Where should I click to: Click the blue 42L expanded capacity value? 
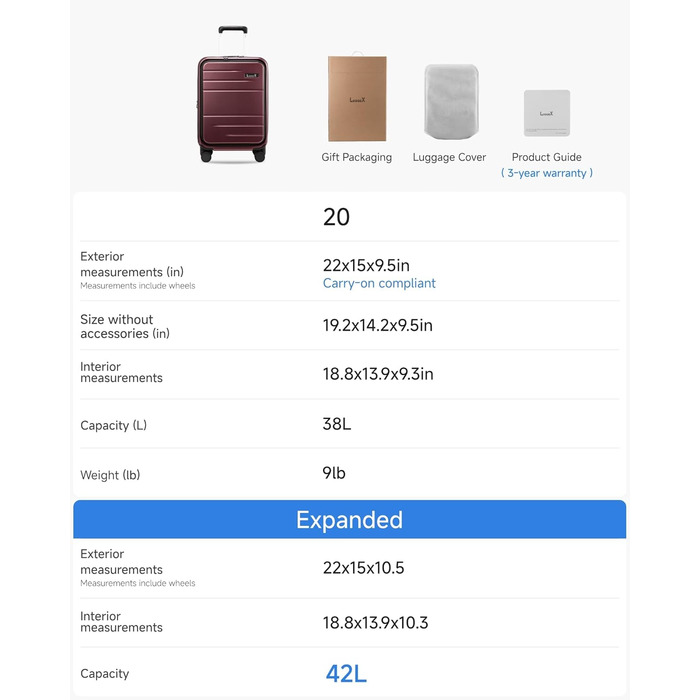346,674
